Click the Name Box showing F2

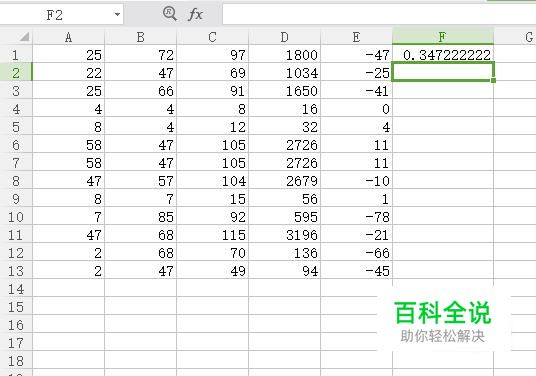[x=55, y=15]
